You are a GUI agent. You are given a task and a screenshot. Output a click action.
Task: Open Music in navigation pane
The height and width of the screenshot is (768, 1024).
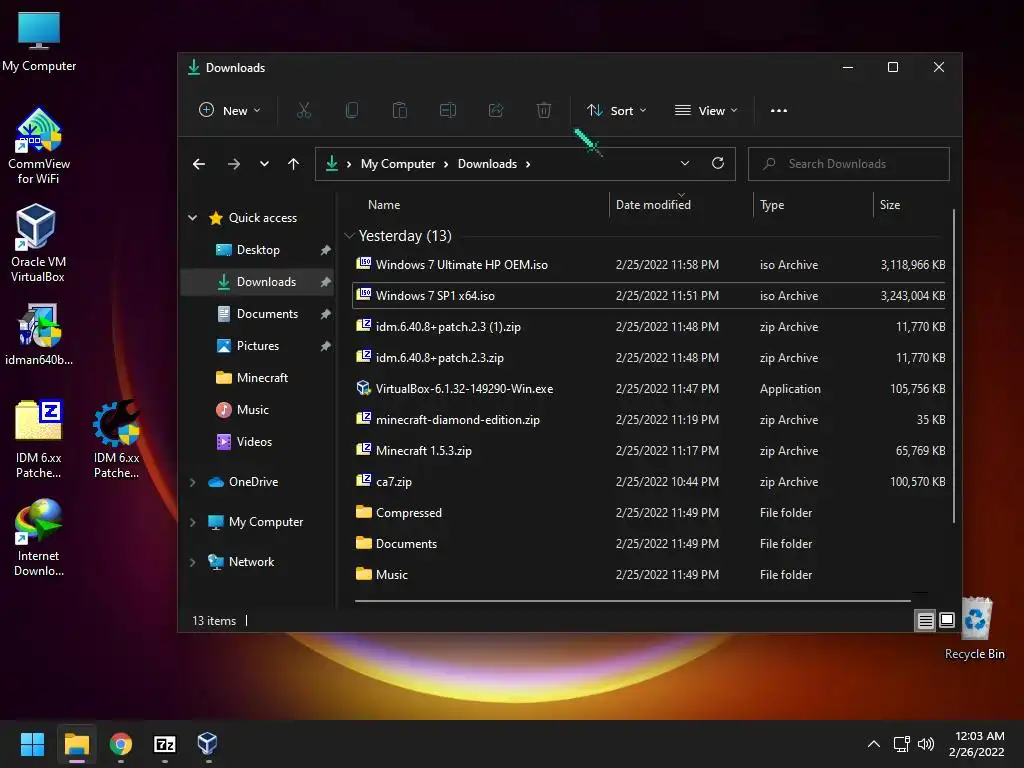point(257,410)
